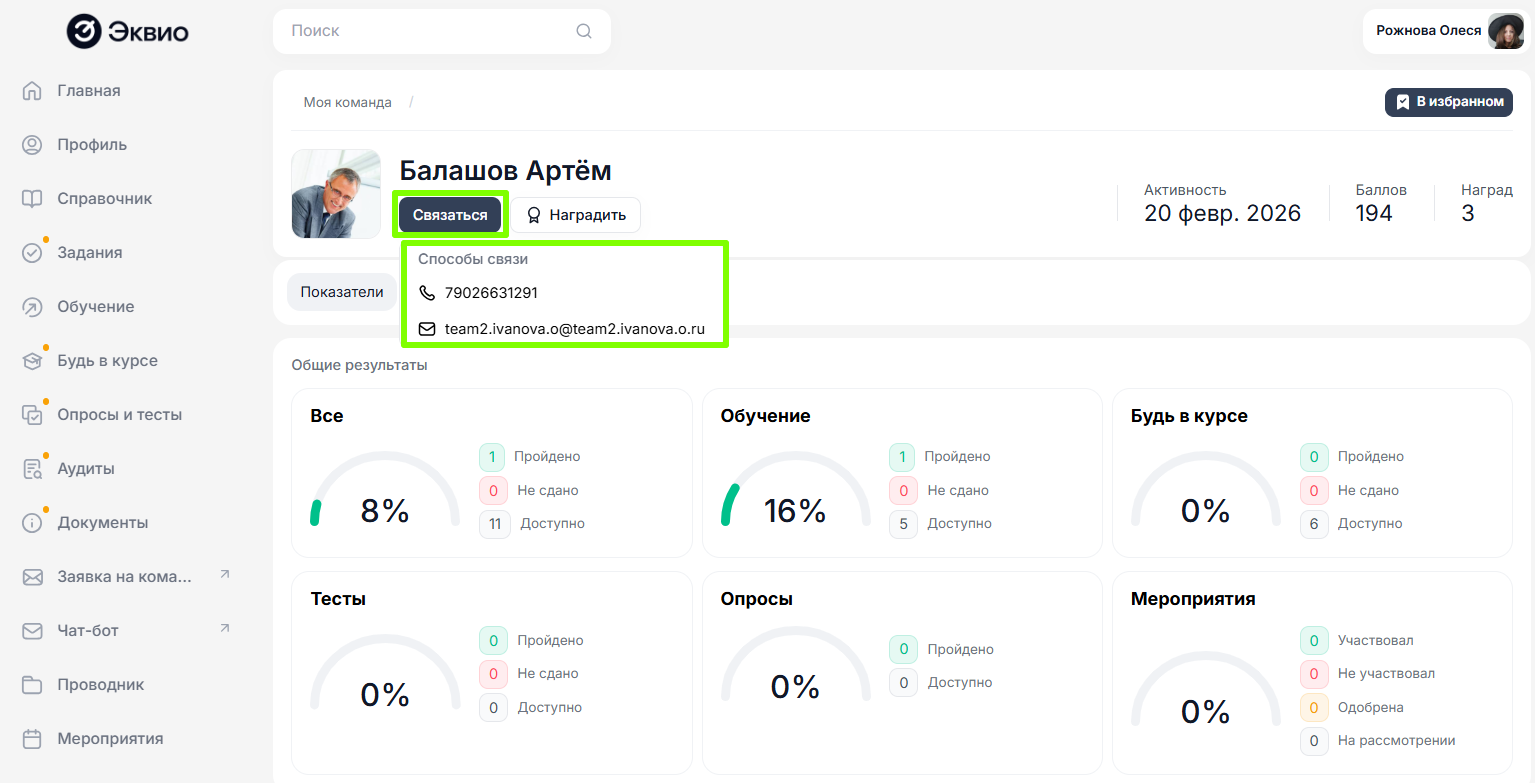Open the Проводник folder icon

pos(32,685)
